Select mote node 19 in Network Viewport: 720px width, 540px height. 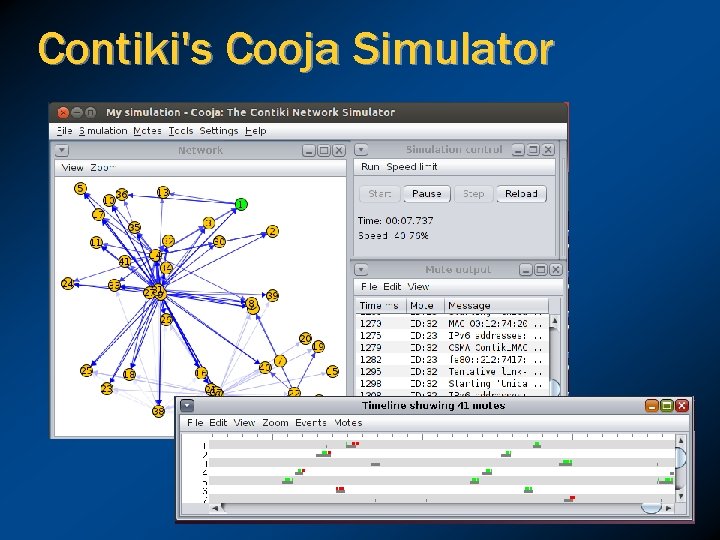318,346
